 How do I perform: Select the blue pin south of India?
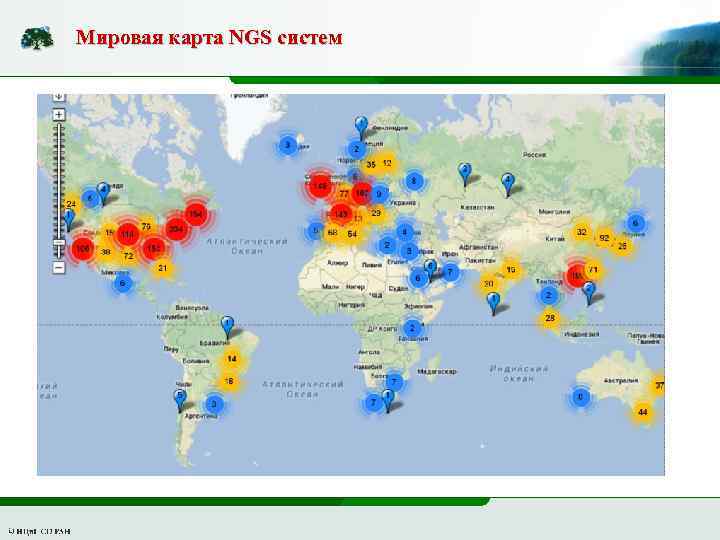pos(493,303)
